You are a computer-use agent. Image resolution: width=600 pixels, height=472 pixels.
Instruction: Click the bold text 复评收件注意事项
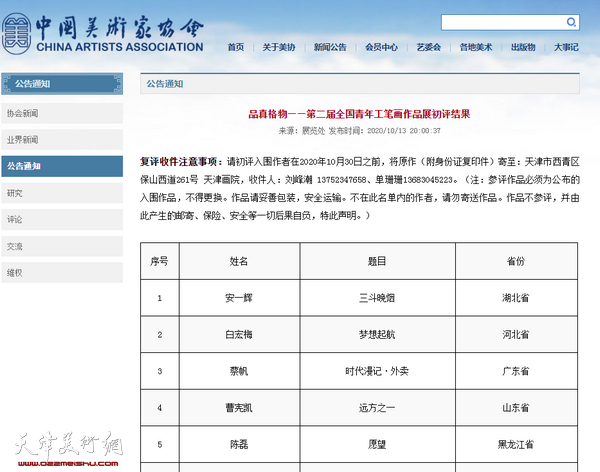[x=179, y=162]
